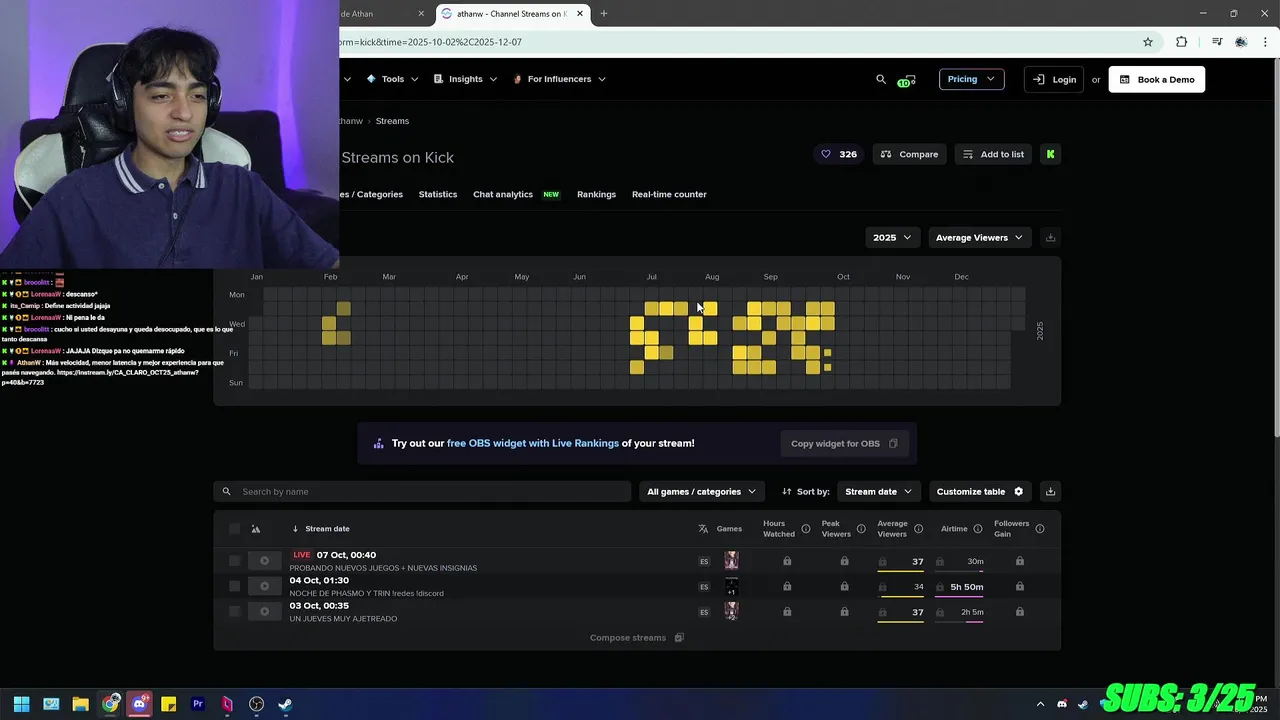The width and height of the screenshot is (1280, 720).
Task: Click the Compose streams button
Action: (x=636, y=637)
